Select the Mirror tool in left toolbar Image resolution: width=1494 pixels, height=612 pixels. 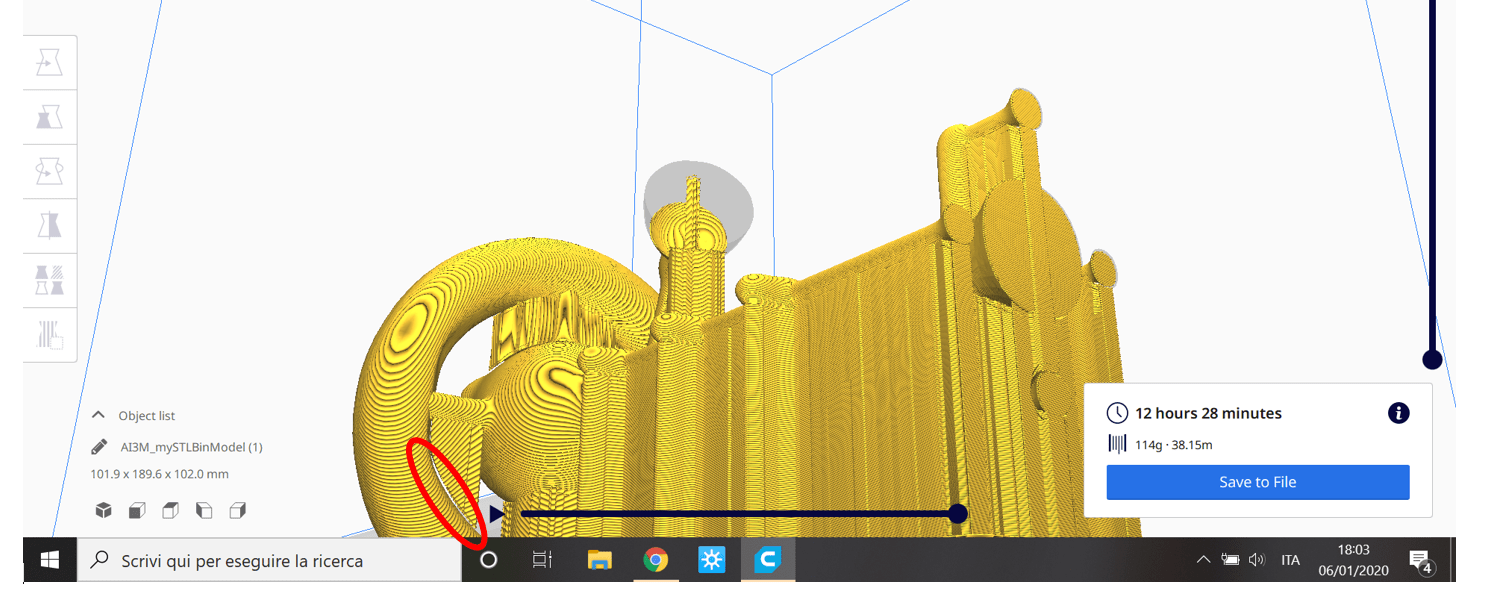click(49, 225)
